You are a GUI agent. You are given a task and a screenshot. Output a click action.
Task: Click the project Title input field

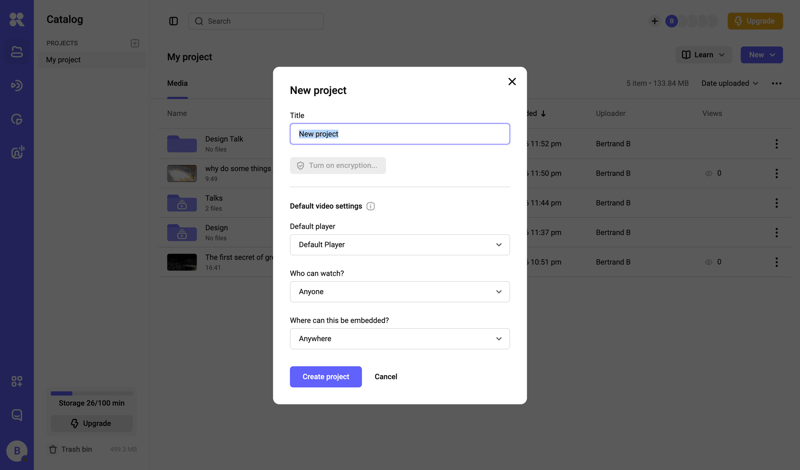(399, 134)
